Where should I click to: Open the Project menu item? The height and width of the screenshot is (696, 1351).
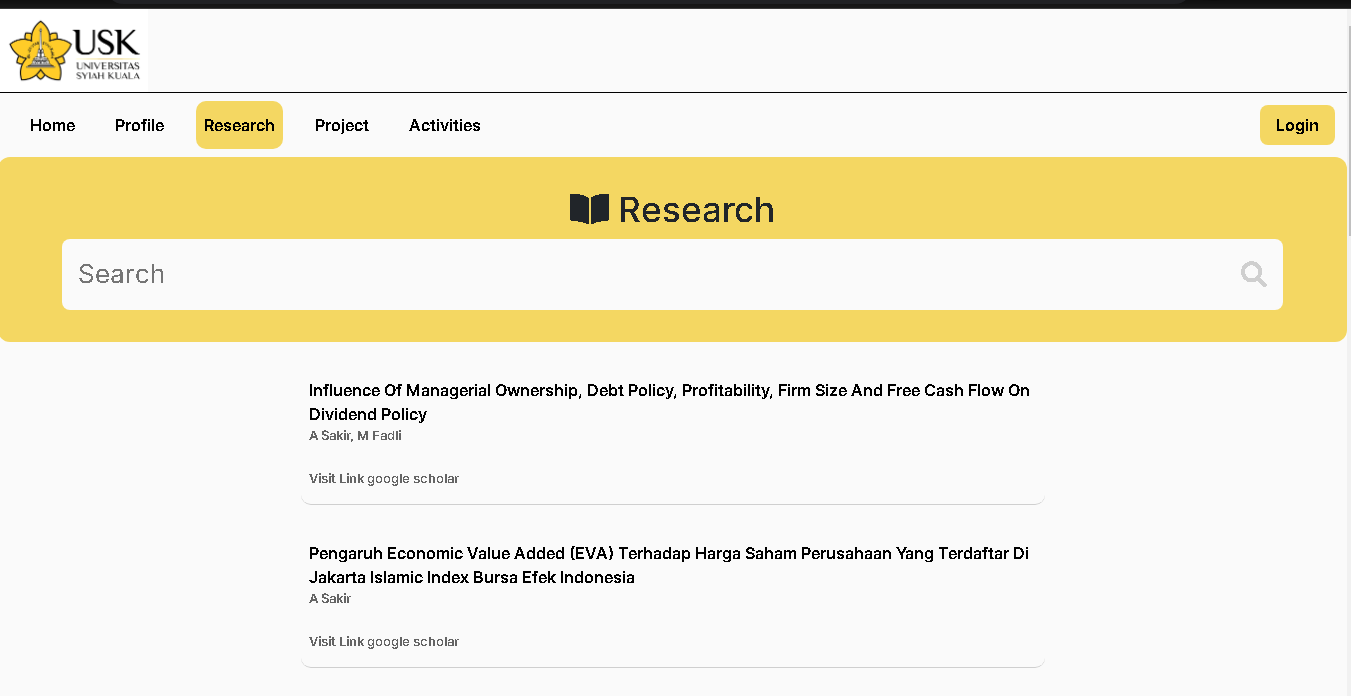[x=342, y=125]
